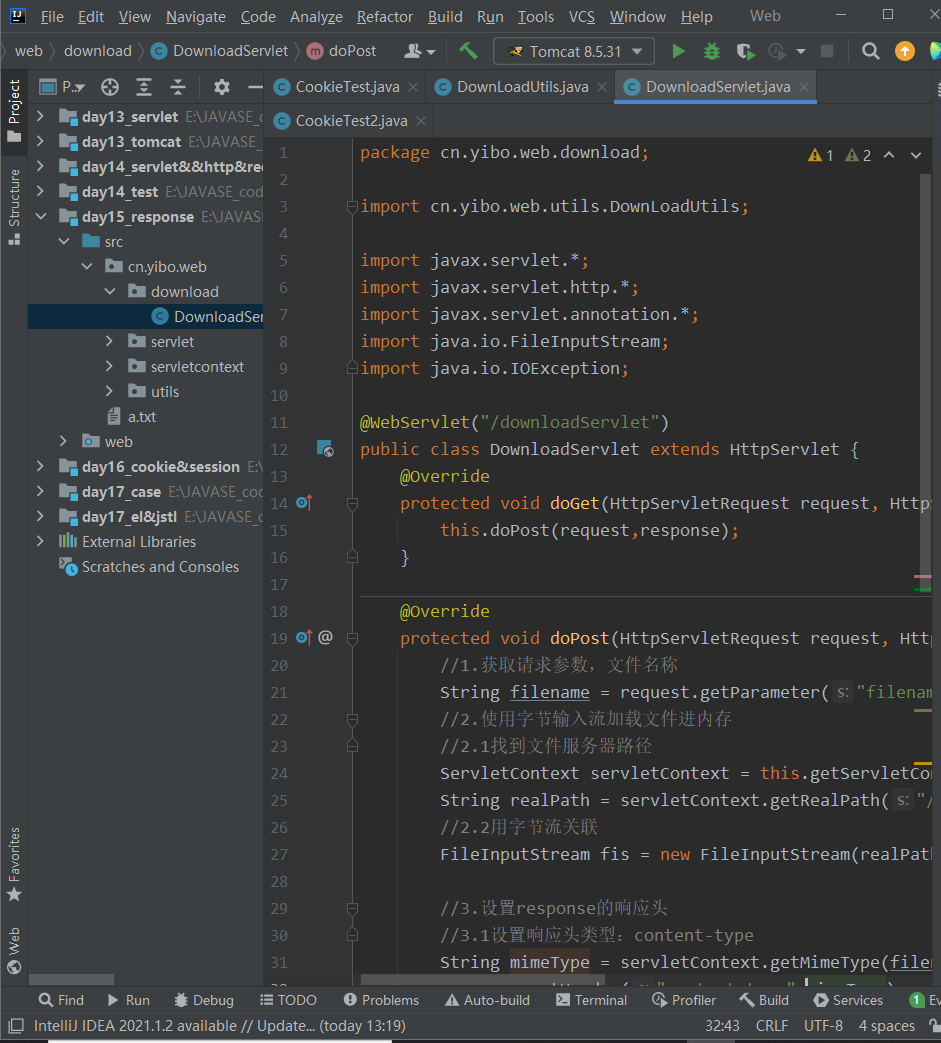Collapse the day15_response module
Screen dimensions: 941x1043
point(41,216)
